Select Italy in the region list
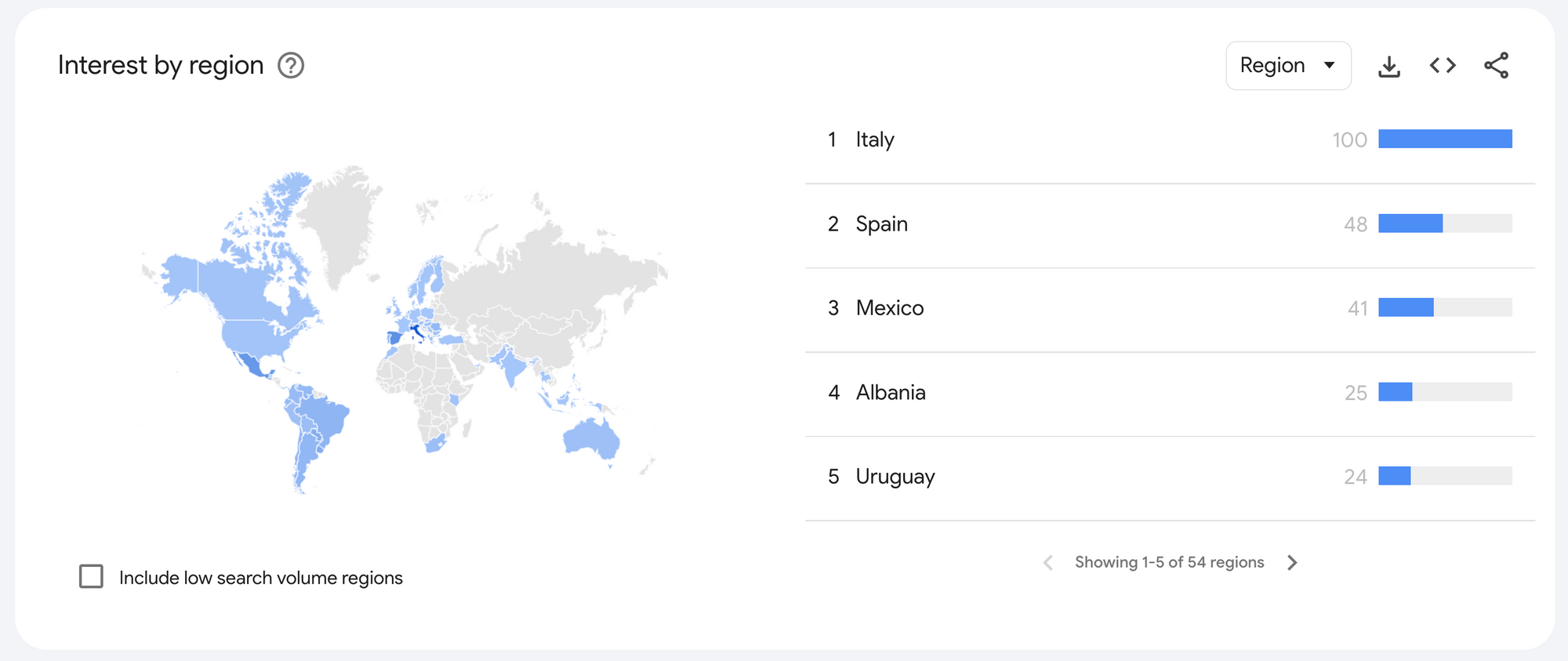 tap(874, 140)
